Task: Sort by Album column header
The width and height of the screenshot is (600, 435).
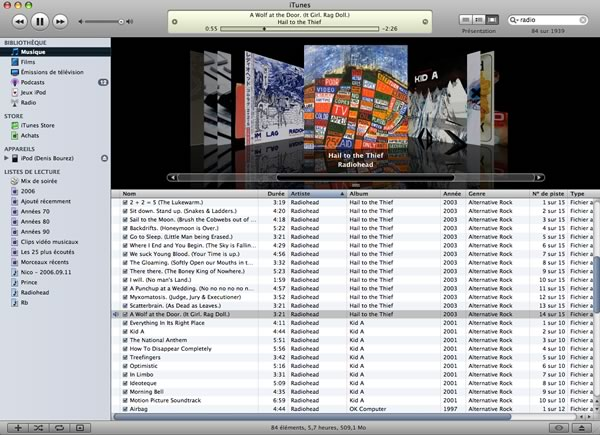Action: coord(394,194)
